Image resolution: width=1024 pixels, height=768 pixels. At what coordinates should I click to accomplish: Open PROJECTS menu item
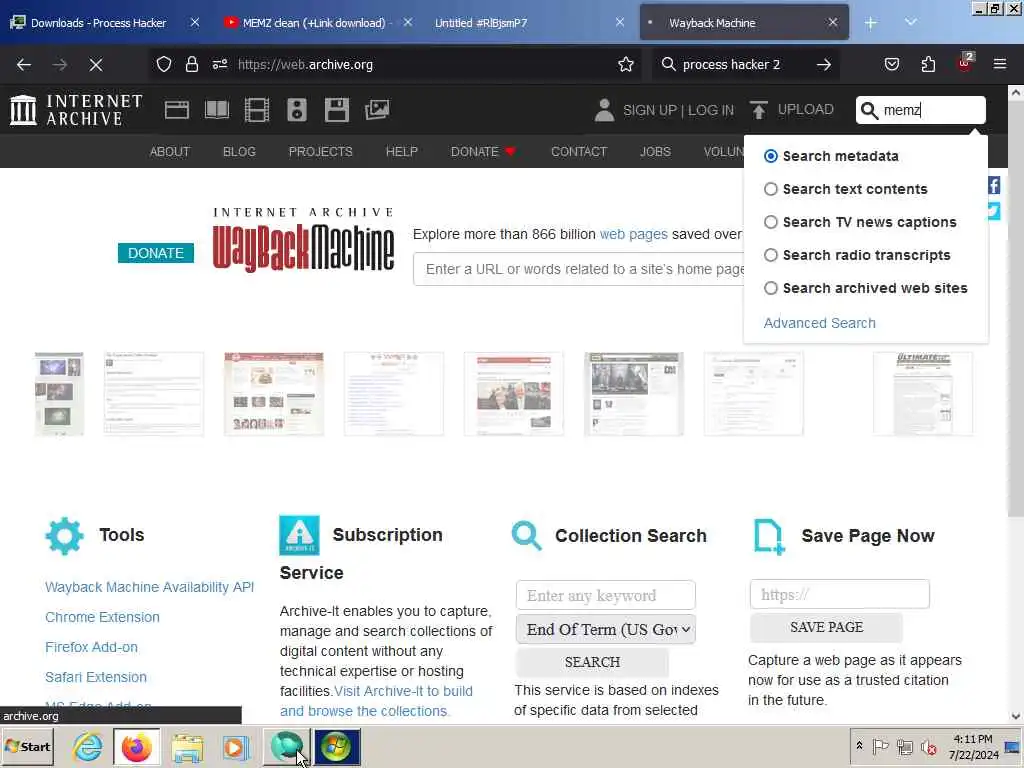[x=321, y=152]
